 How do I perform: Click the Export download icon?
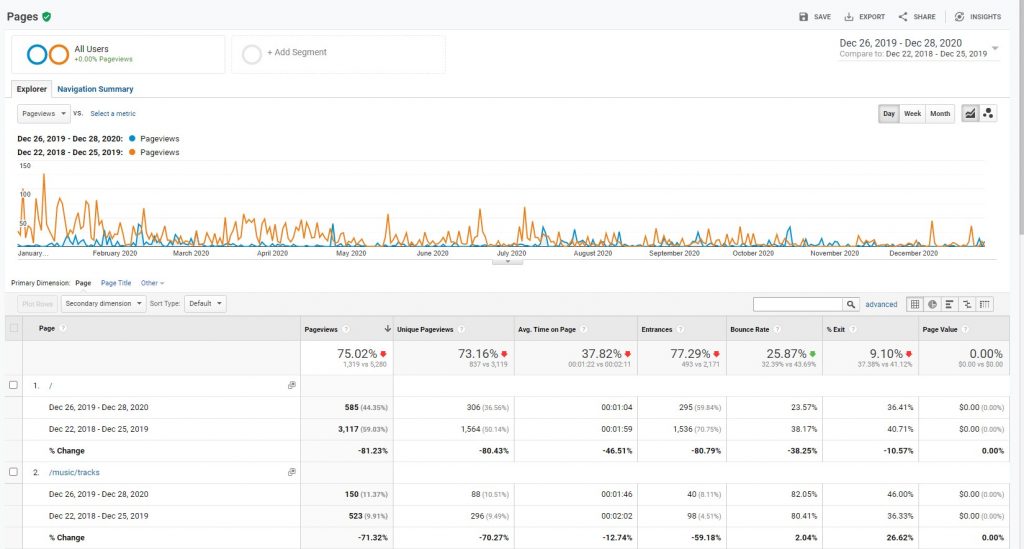point(849,17)
